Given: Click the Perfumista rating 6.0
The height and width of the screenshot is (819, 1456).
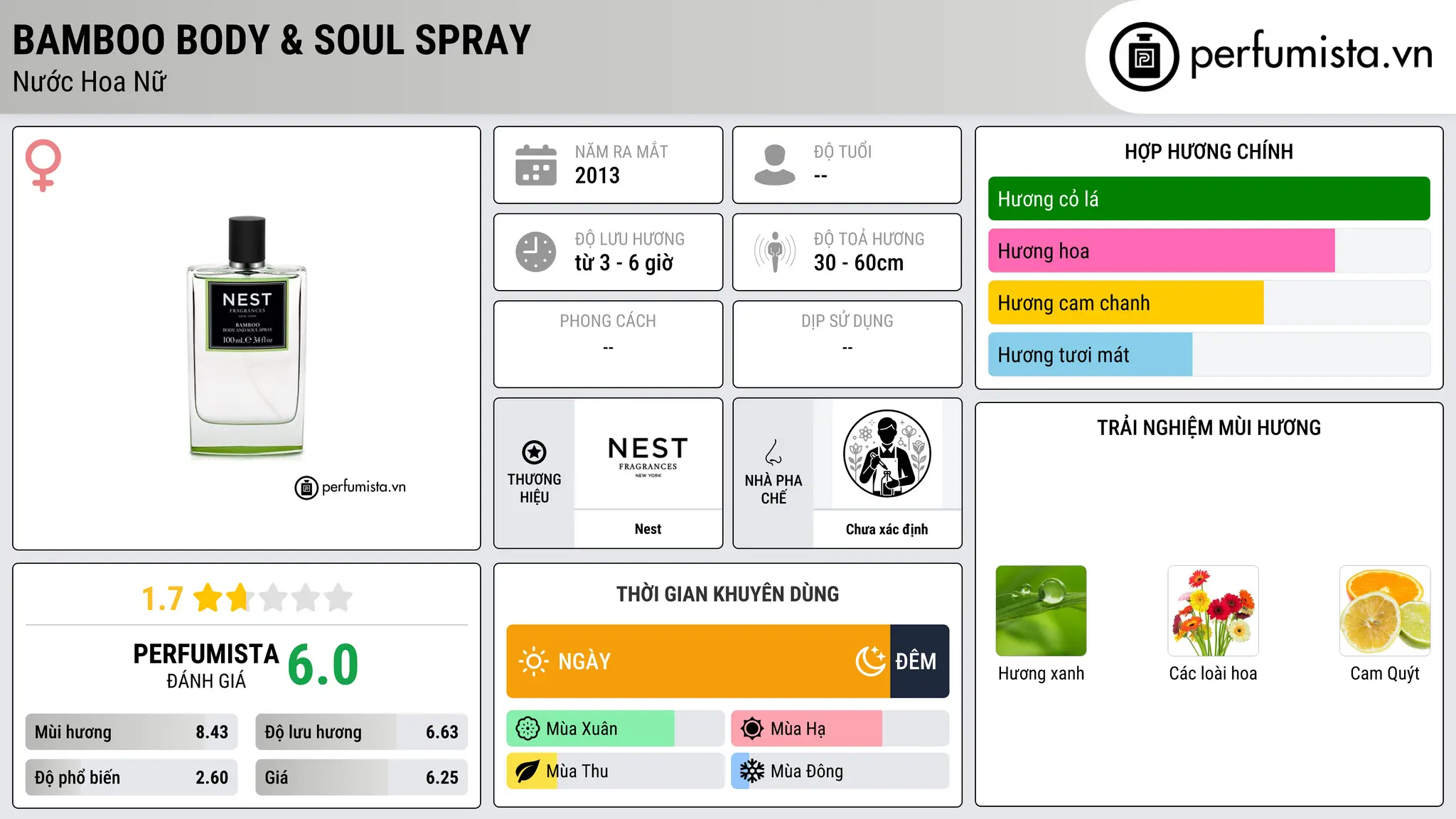Looking at the screenshot, I should point(323,665).
